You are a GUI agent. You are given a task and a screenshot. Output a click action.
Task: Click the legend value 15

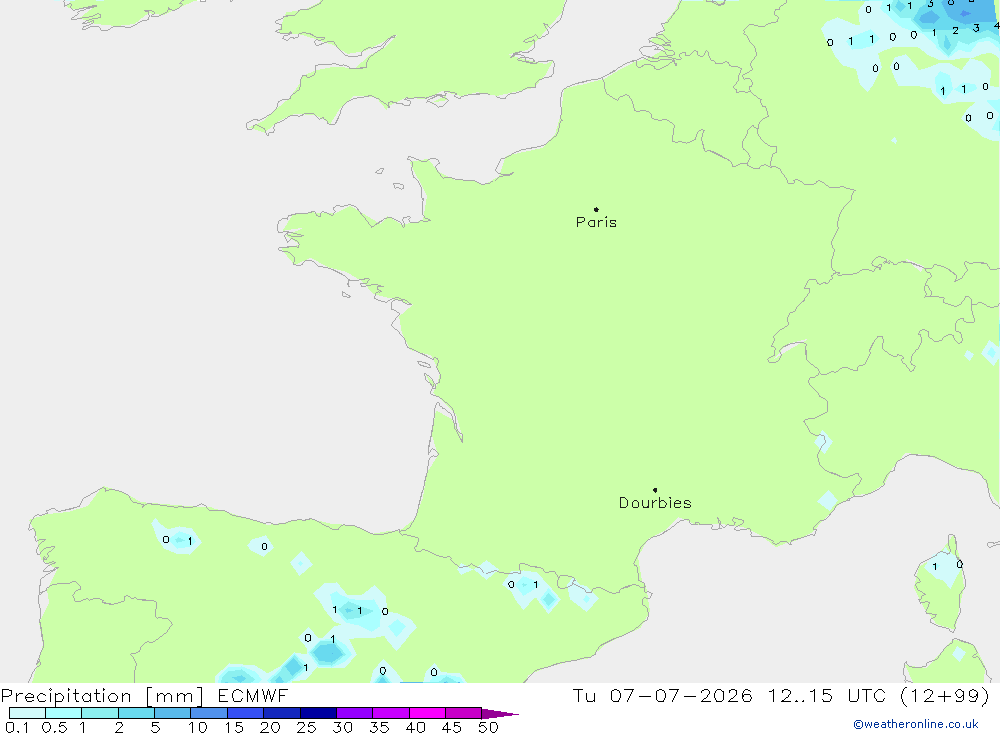(234, 727)
